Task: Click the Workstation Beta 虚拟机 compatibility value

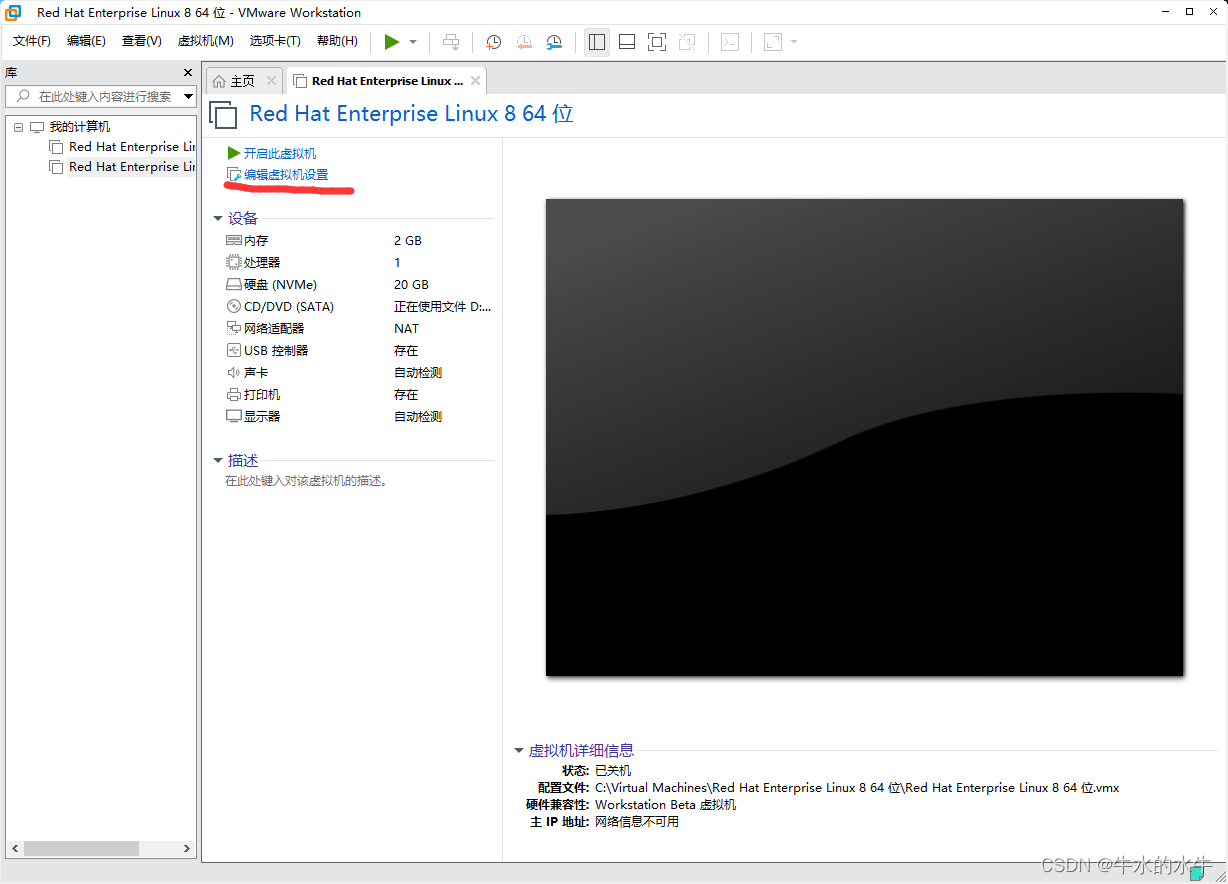Action: coord(665,805)
